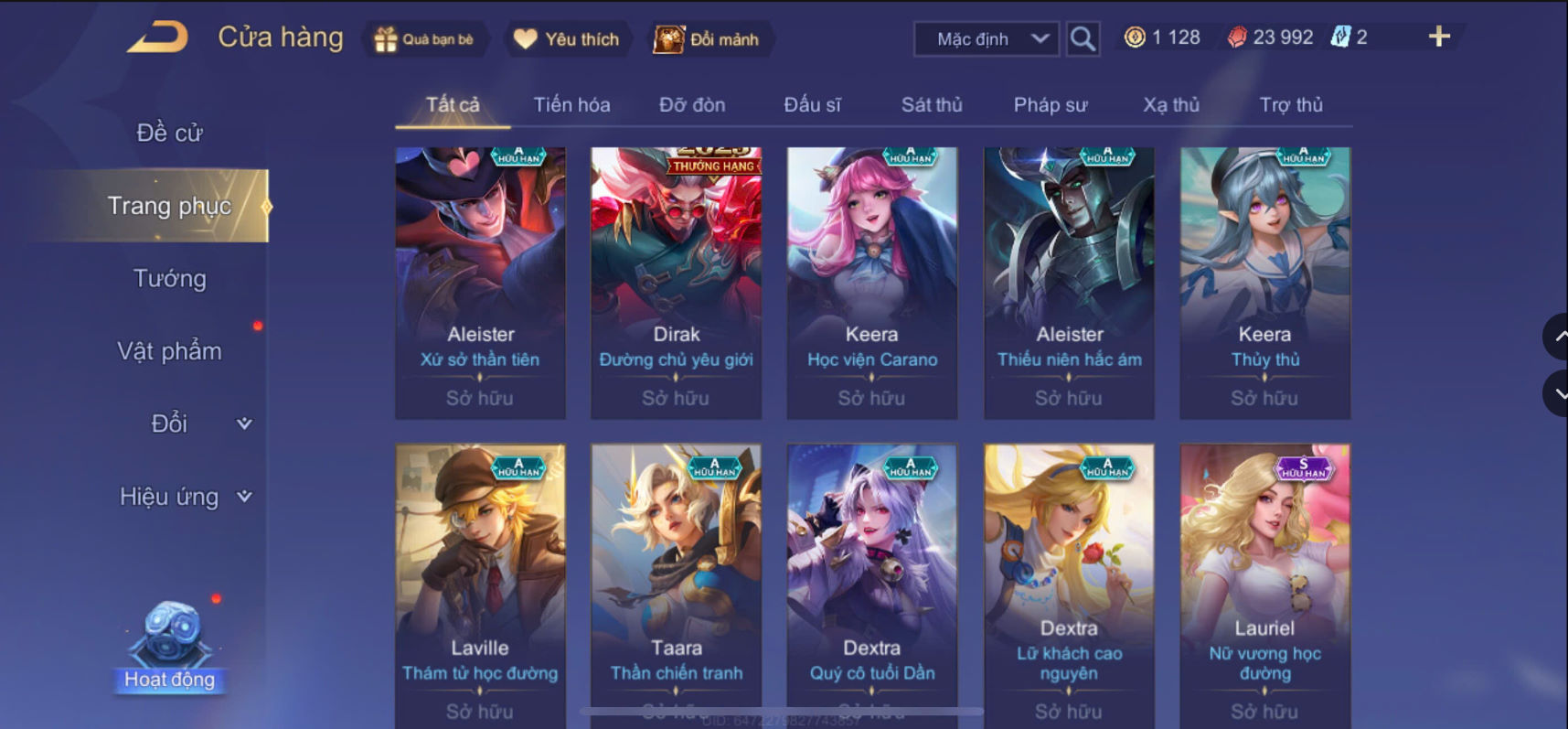Select Tướng in the left sidebar

(170, 278)
